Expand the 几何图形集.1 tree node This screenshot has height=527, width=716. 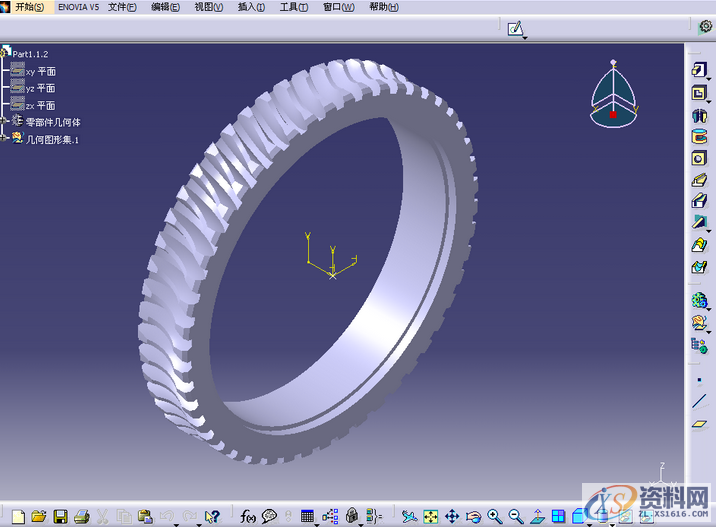(x=5, y=139)
